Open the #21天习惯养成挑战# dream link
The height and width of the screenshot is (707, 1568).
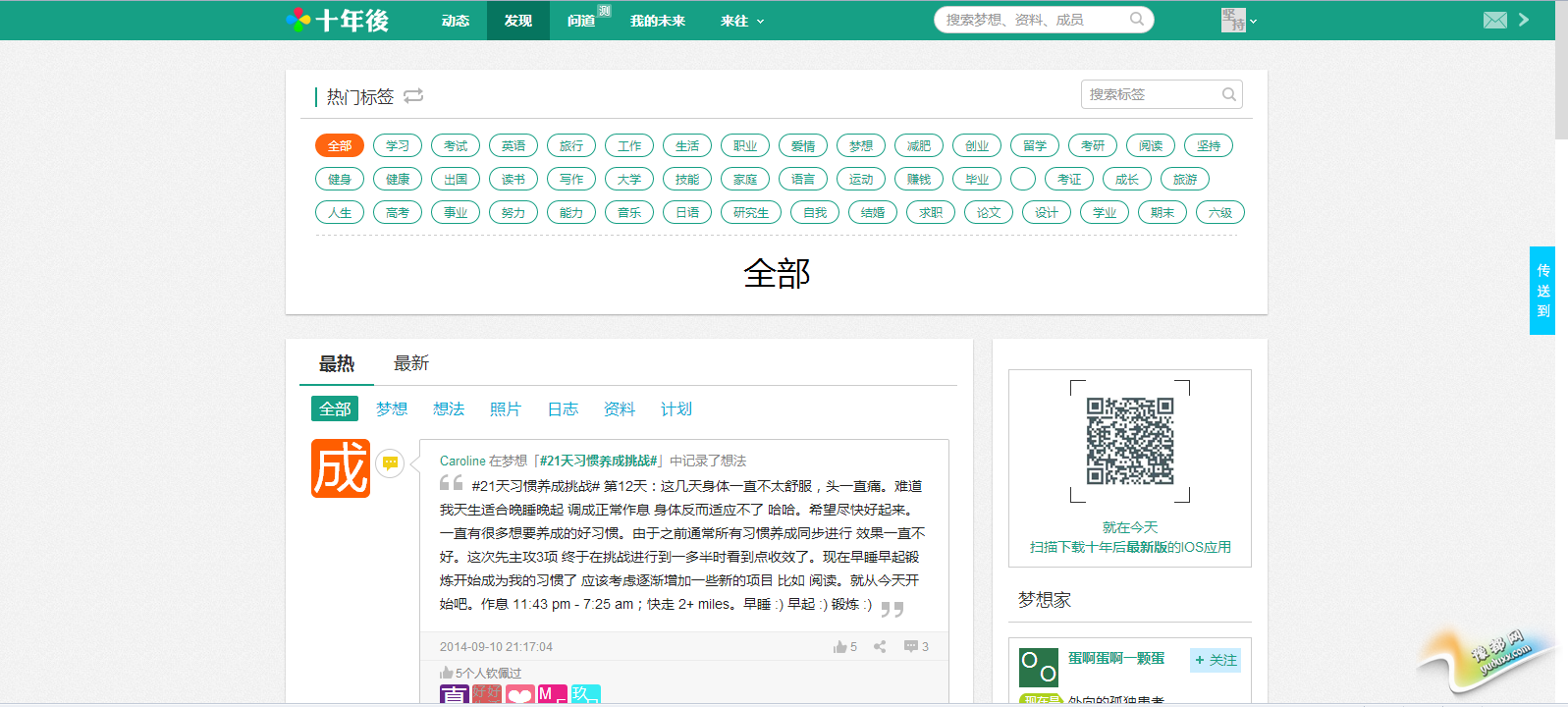point(598,461)
